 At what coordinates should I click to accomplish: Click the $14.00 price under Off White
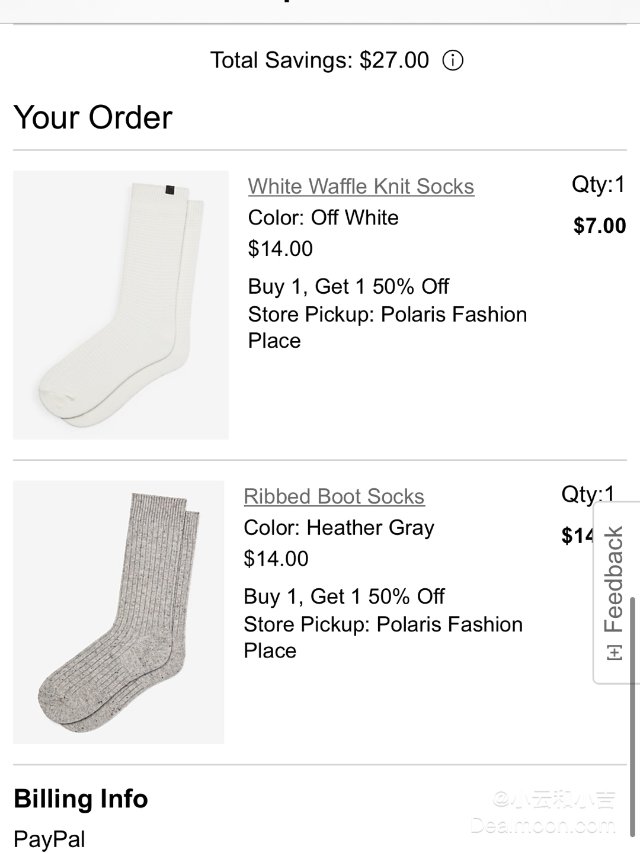tap(280, 248)
